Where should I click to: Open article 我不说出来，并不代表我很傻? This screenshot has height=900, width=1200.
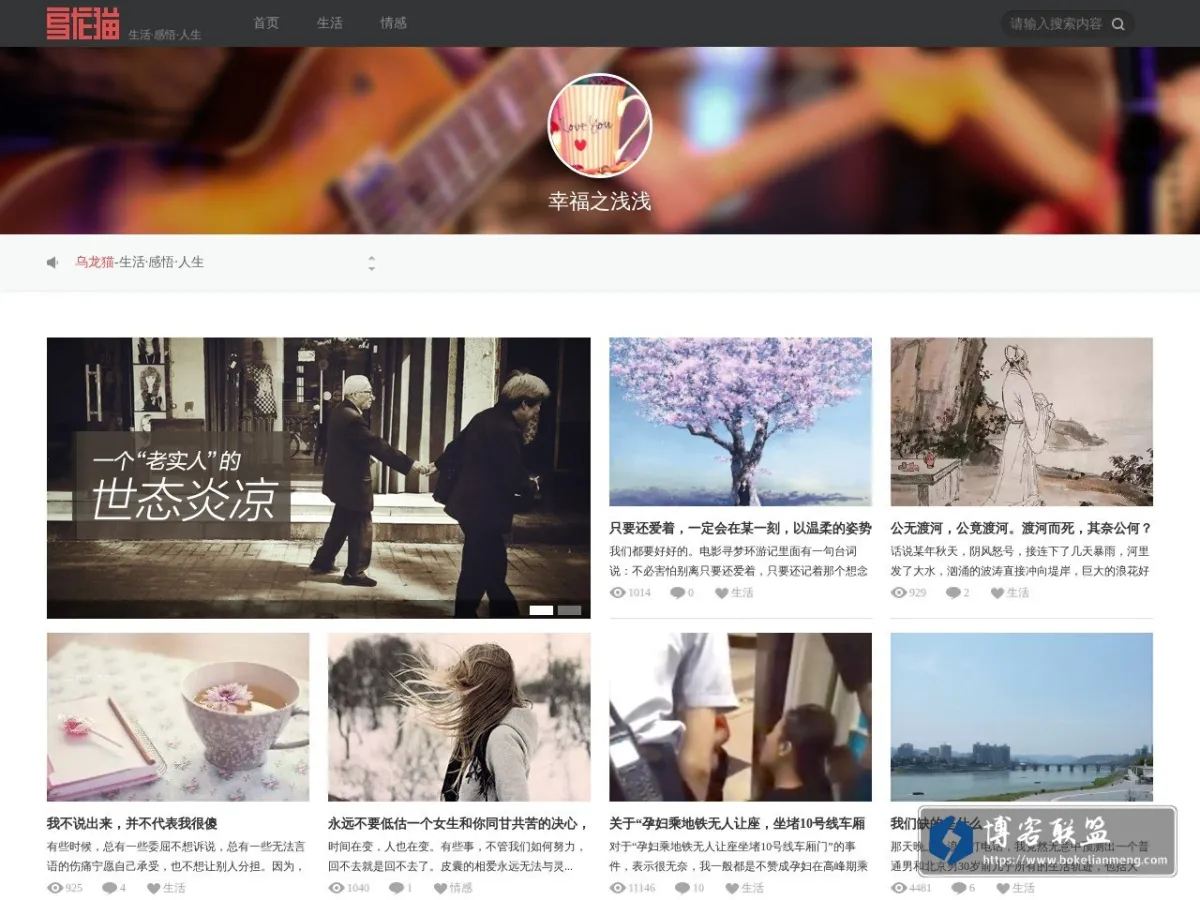coord(132,824)
